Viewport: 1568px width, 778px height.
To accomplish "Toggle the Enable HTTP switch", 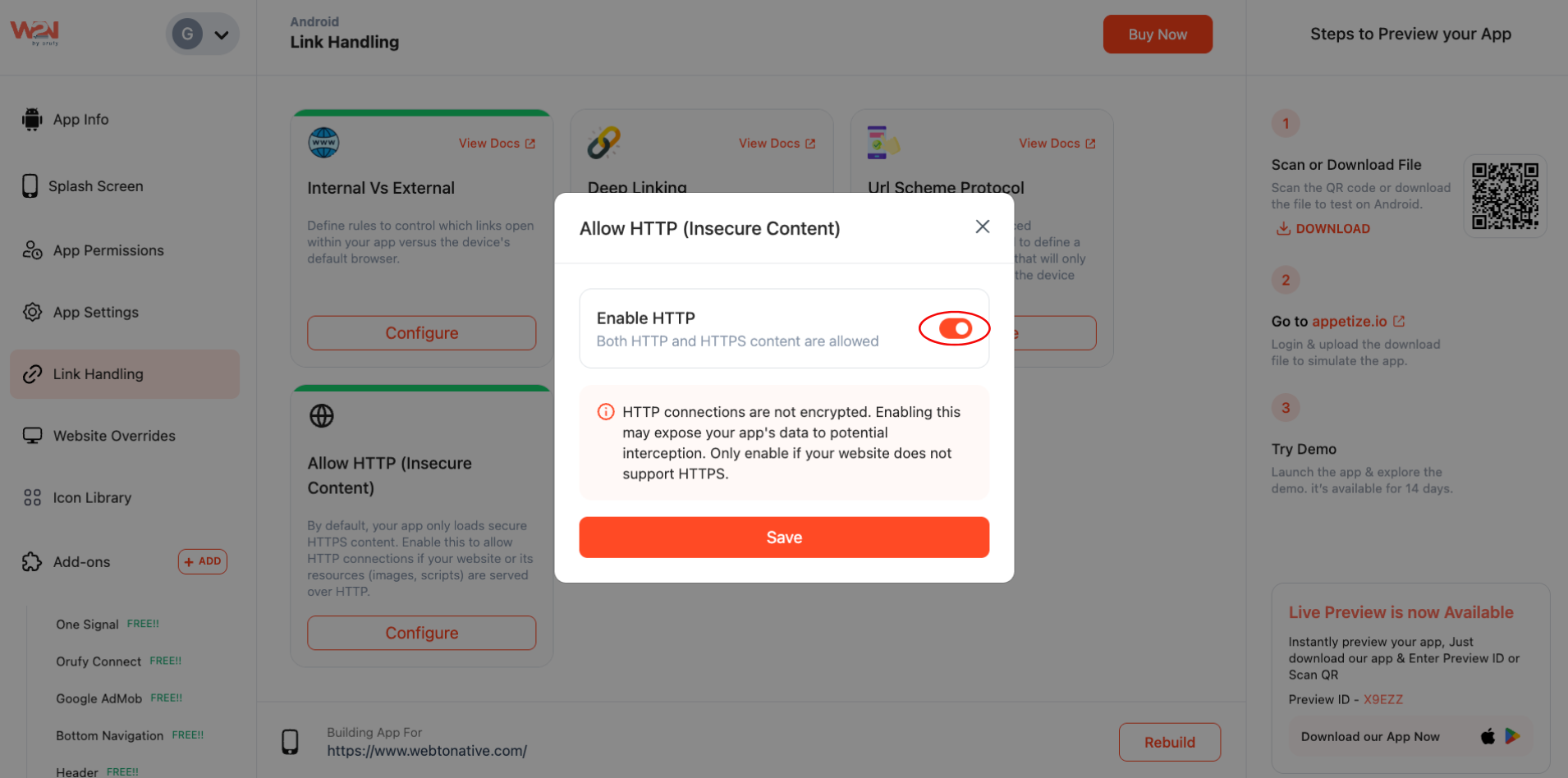I will (955, 329).
